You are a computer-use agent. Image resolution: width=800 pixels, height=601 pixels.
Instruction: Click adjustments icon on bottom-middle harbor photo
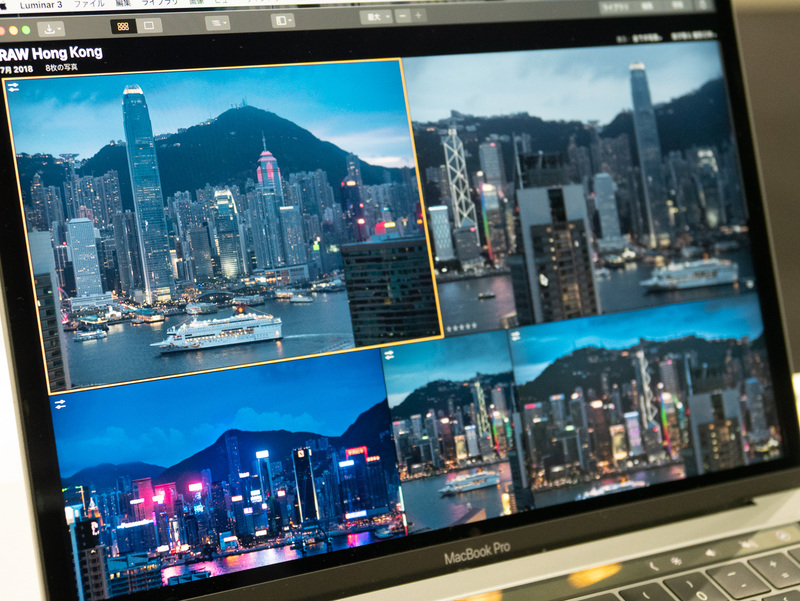click(x=389, y=355)
